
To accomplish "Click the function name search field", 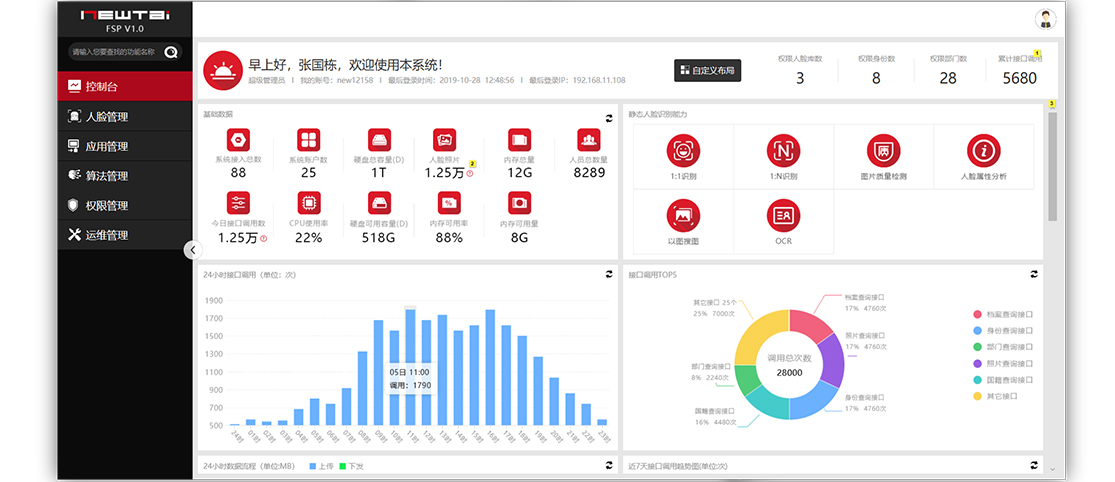I will coord(113,52).
